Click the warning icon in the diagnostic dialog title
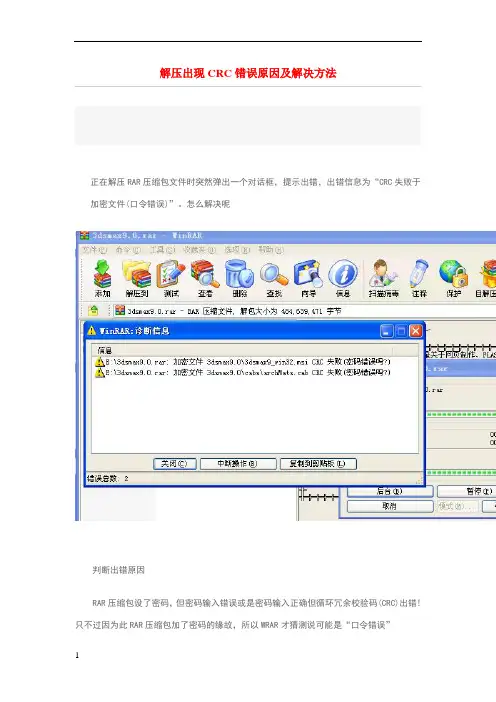This screenshot has height=702, width=496. click(91, 330)
